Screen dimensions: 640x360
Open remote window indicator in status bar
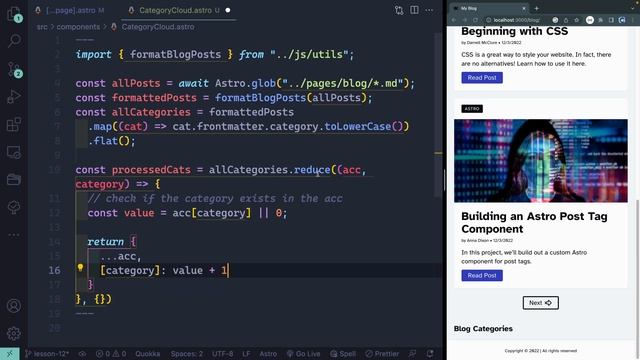click(x=9, y=353)
